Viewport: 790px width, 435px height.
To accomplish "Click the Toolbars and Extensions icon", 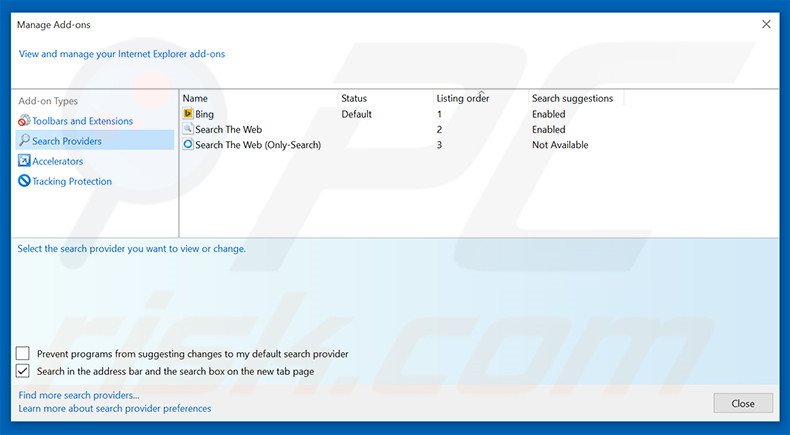I will tap(24, 121).
